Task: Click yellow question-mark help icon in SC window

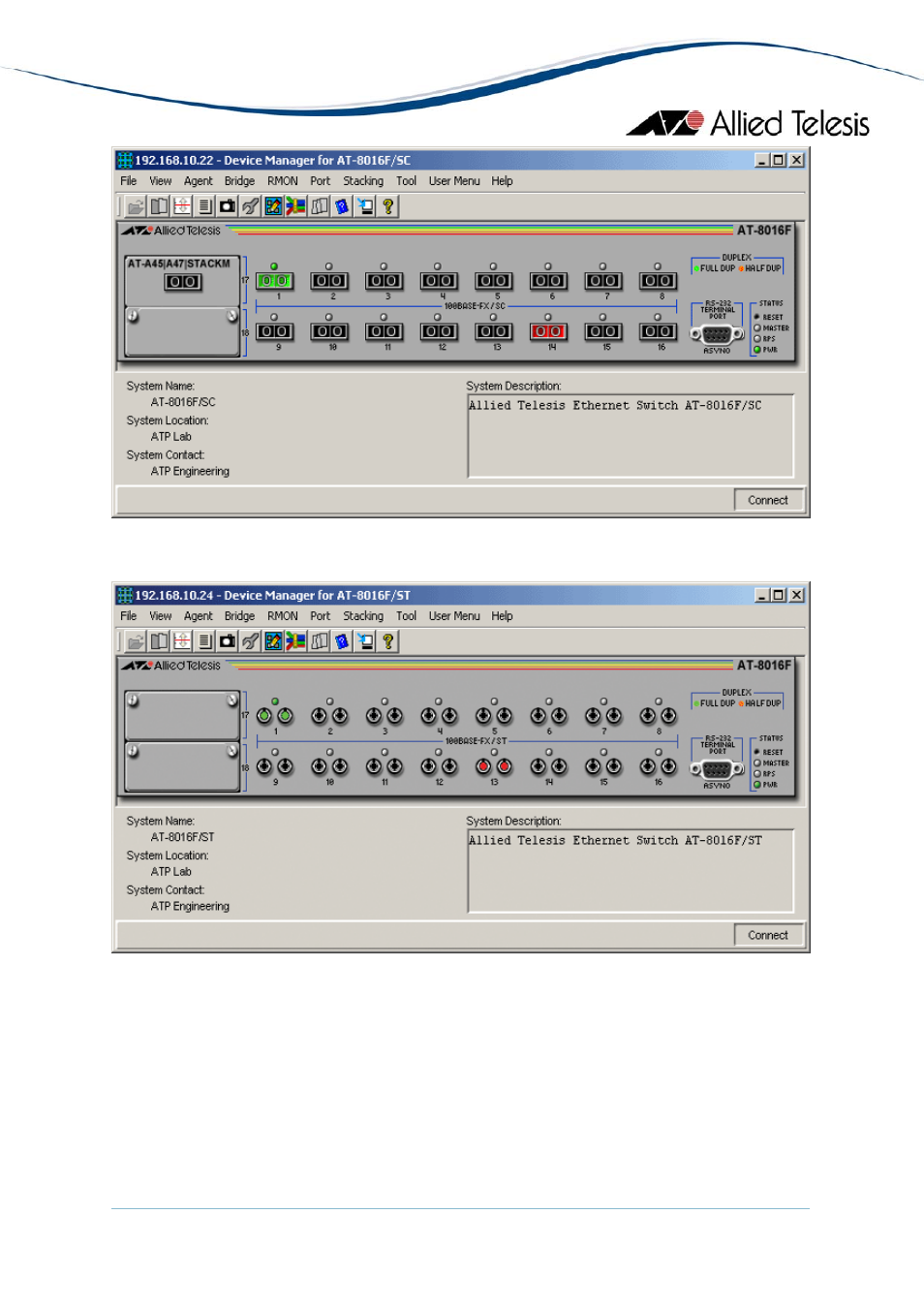Action: click(388, 206)
